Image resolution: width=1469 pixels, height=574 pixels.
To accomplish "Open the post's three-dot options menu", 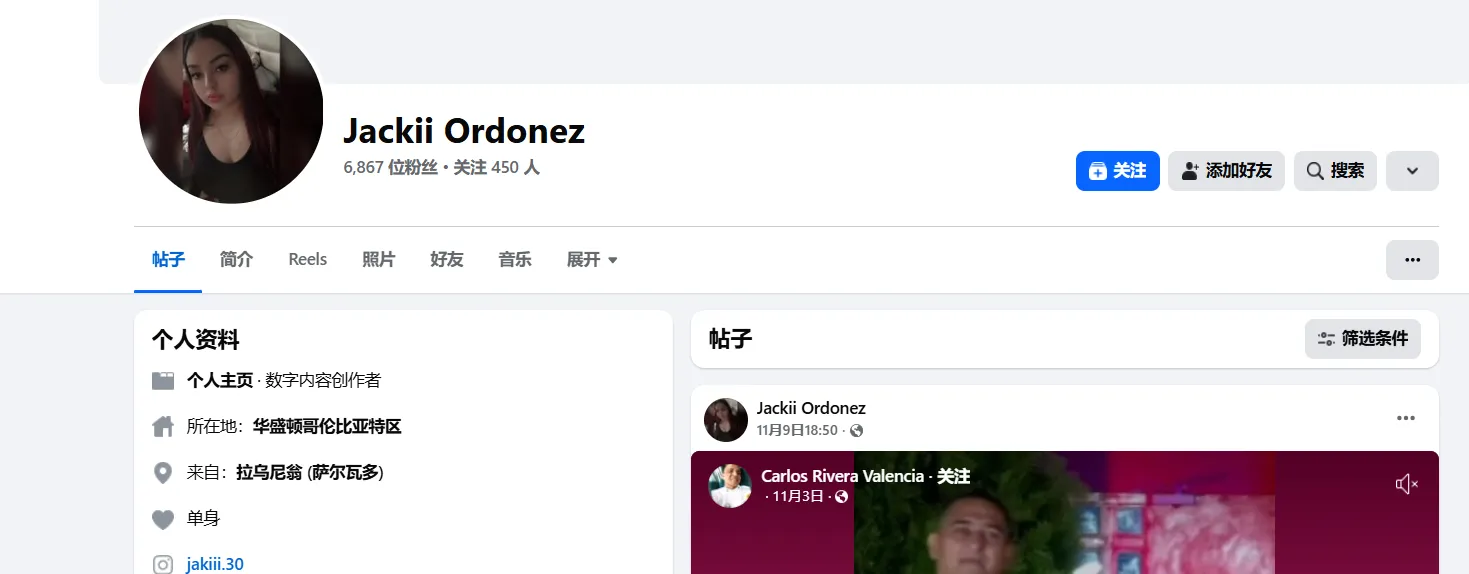I will 1406,418.
